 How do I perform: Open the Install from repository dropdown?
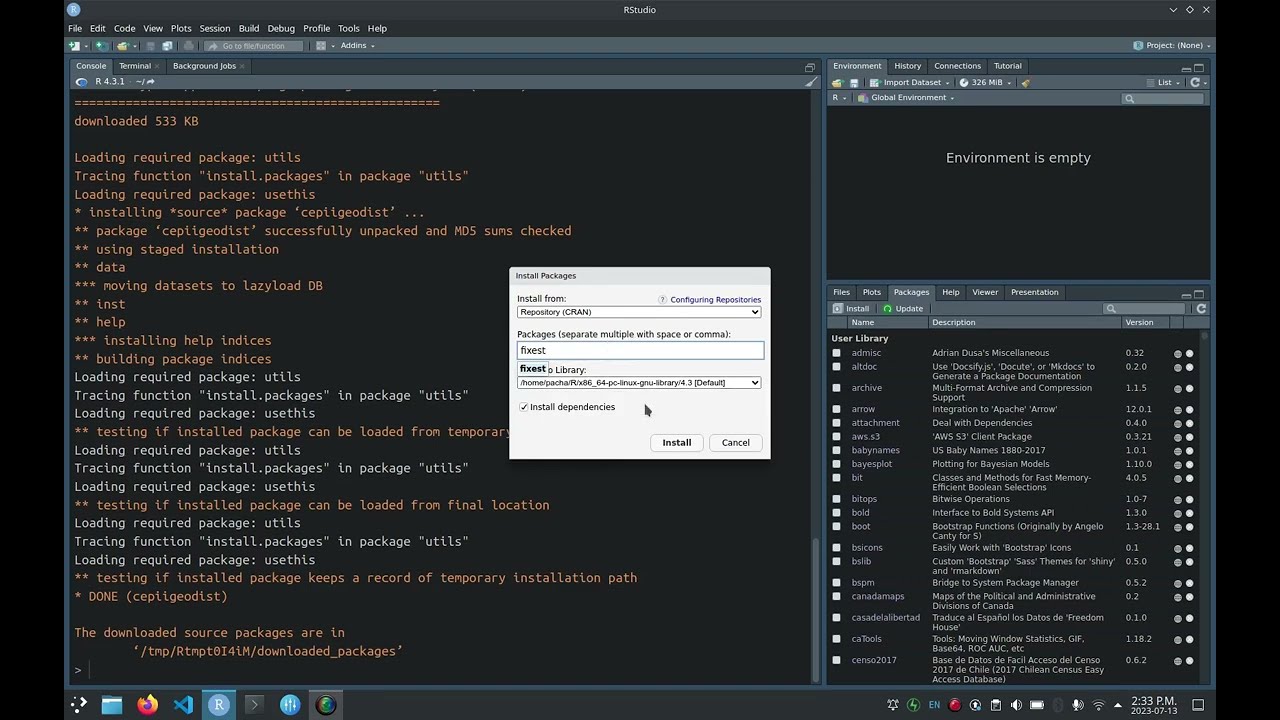pyautogui.click(x=639, y=312)
